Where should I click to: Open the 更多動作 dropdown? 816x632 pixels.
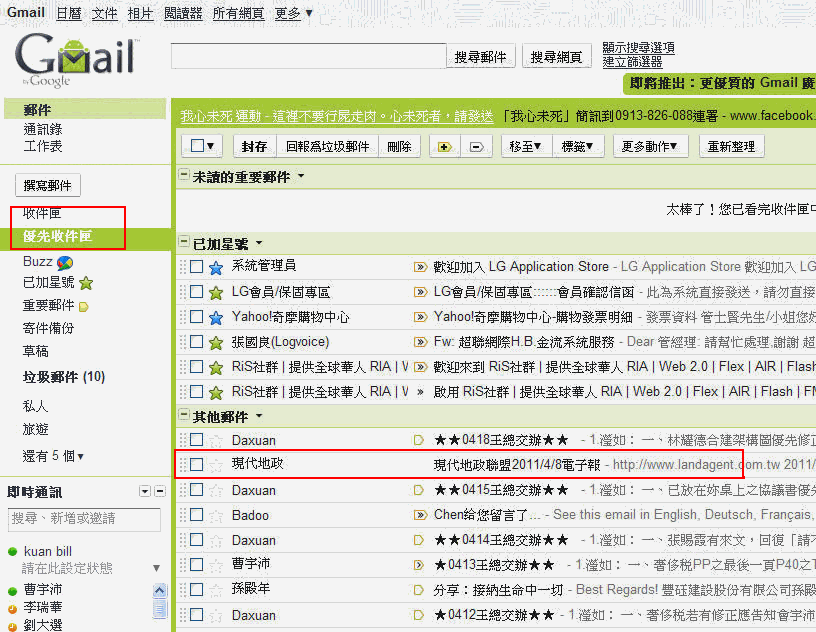point(650,147)
